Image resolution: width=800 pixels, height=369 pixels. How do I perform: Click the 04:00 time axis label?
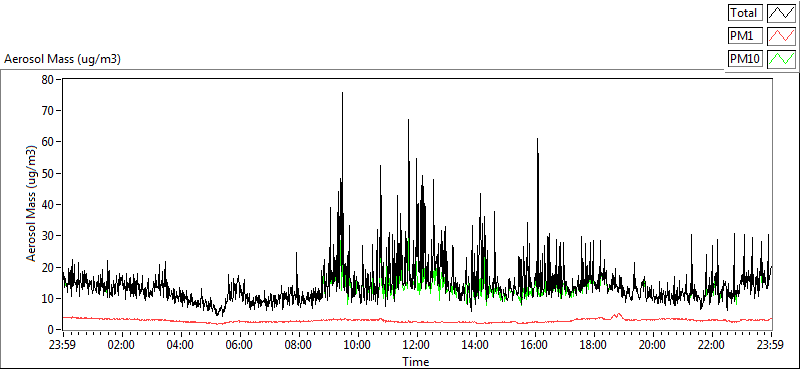180,345
